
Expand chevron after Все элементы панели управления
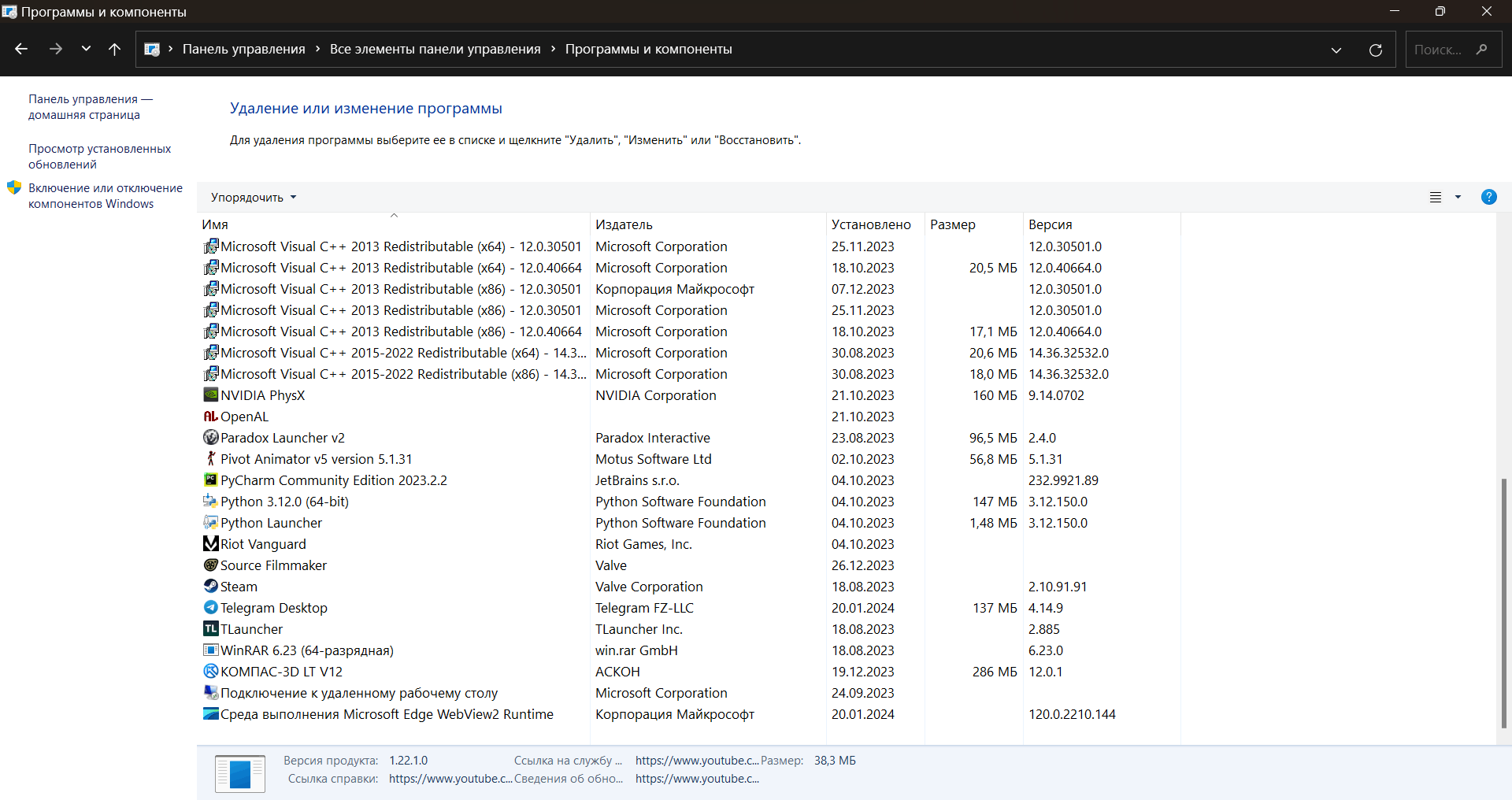pyautogui.click(x=553, y=49)
